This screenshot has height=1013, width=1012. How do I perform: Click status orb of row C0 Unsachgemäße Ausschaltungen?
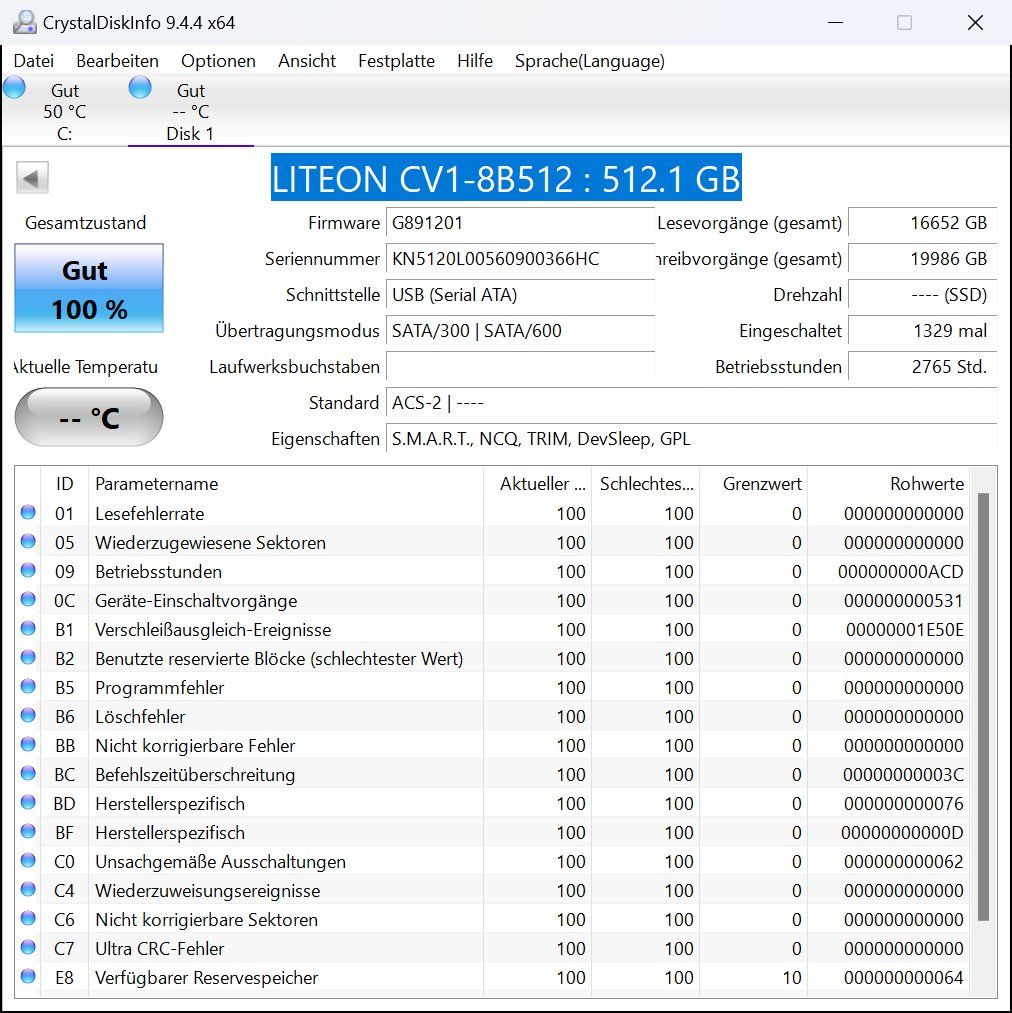pyautogui.click(x=28, y=861)
